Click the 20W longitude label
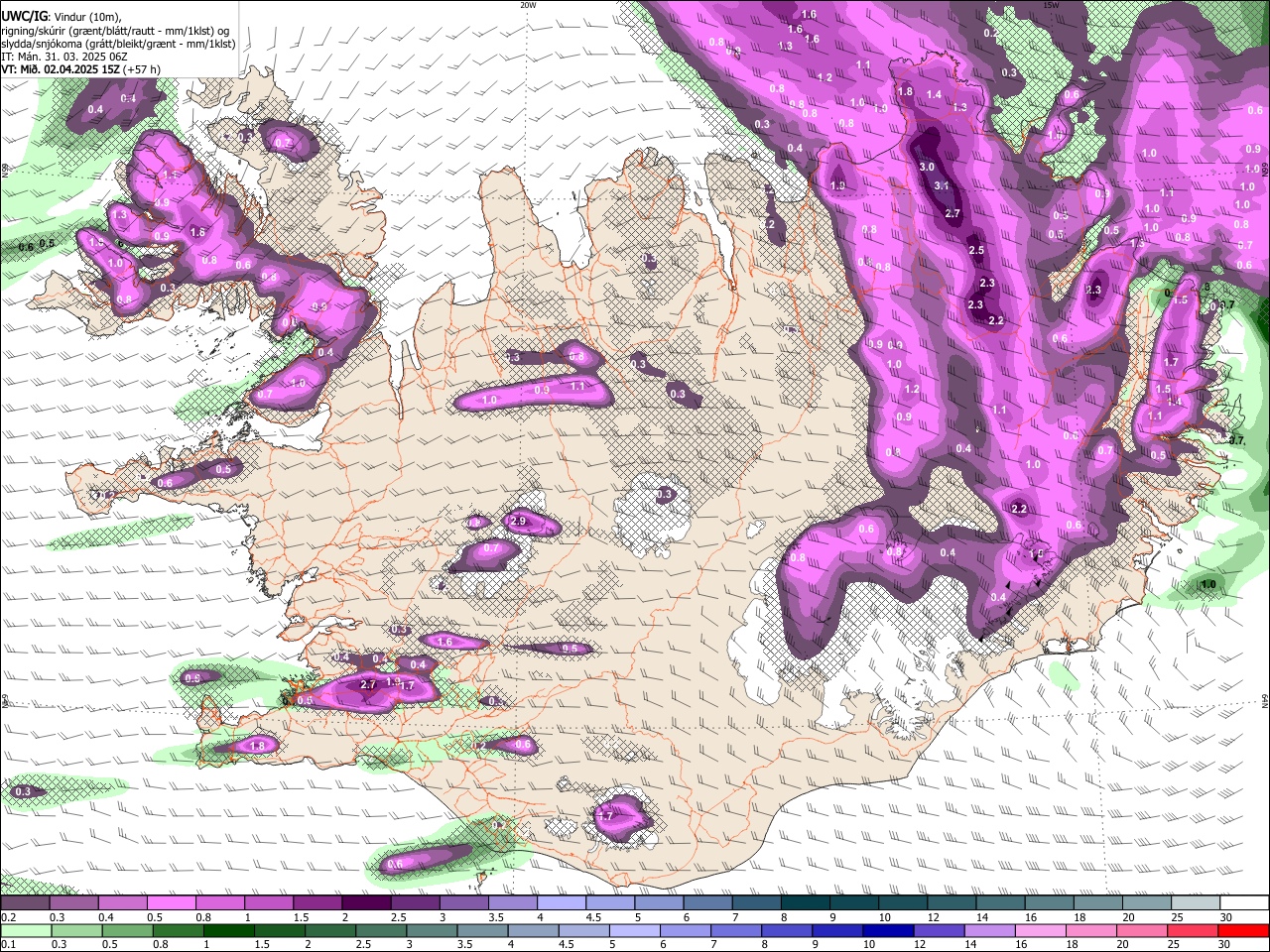 click(x=528, y=5)
